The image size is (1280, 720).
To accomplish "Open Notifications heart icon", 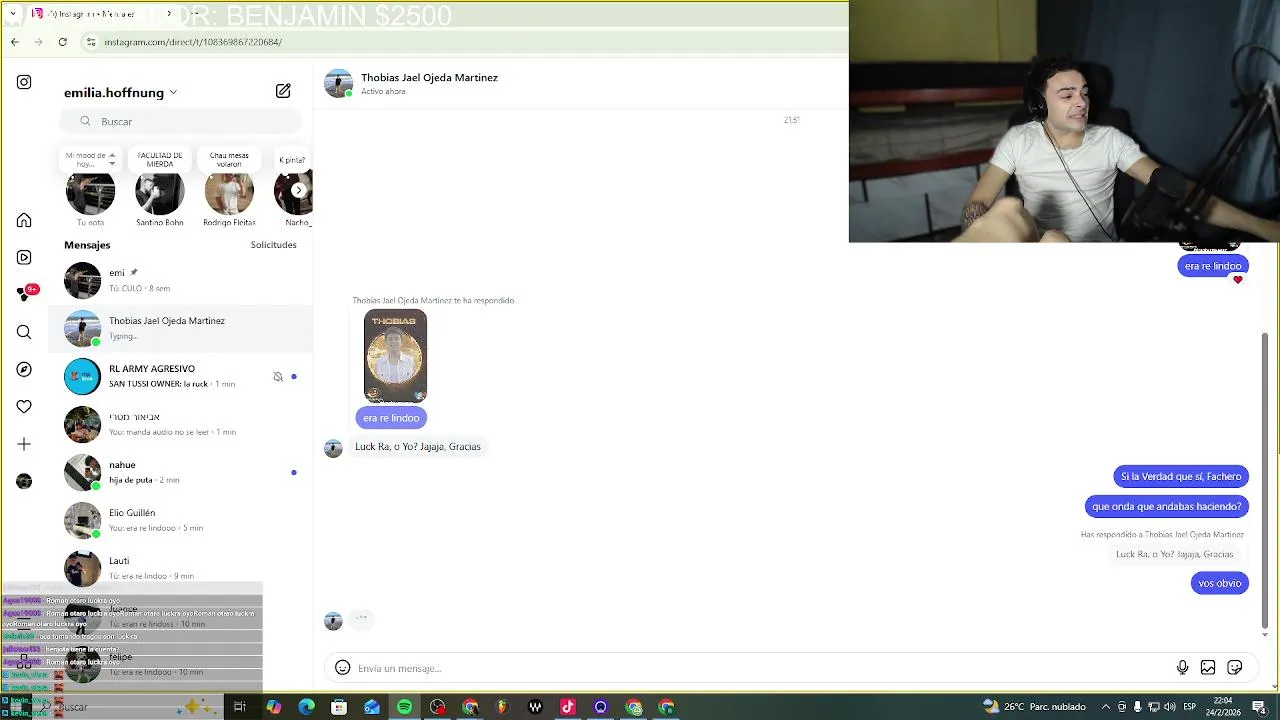I will [24, 406].
